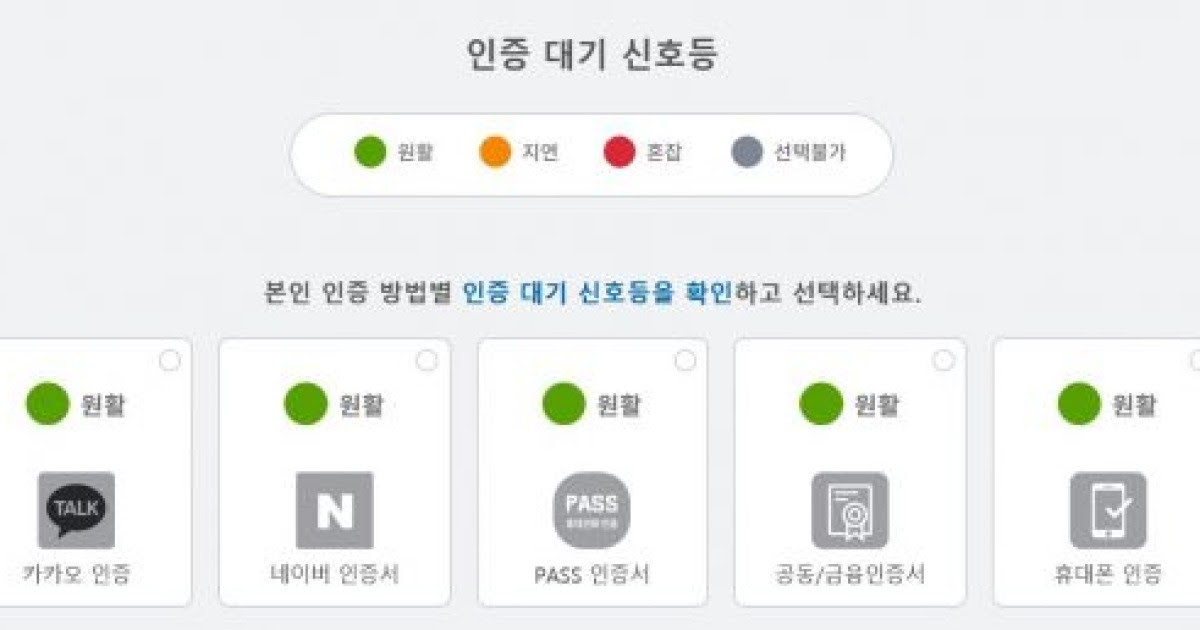Click the 공동/금융인증서 label
Screen dimensions: 1200x630
pos(850,575)
